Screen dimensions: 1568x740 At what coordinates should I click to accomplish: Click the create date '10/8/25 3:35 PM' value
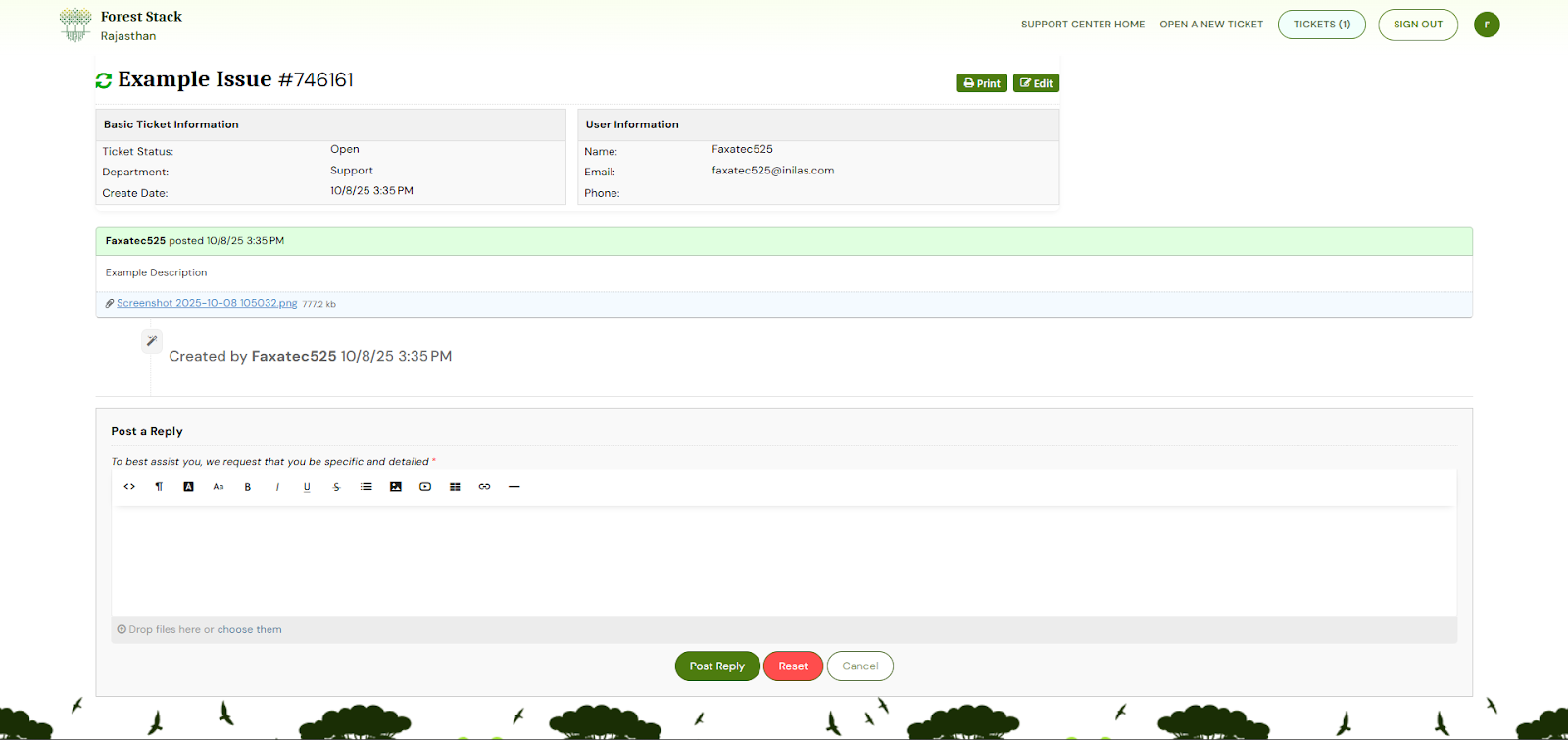pos(371,191)
